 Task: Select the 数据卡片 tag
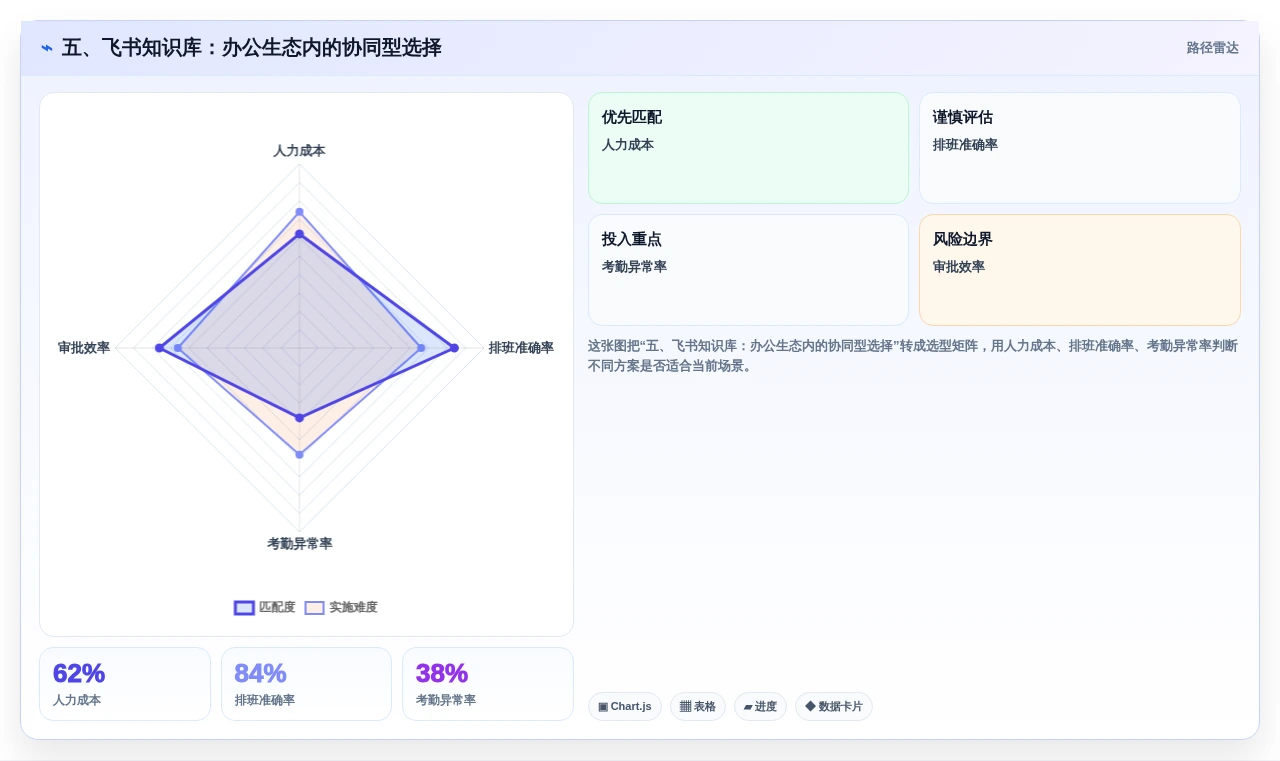click(834, 706)
